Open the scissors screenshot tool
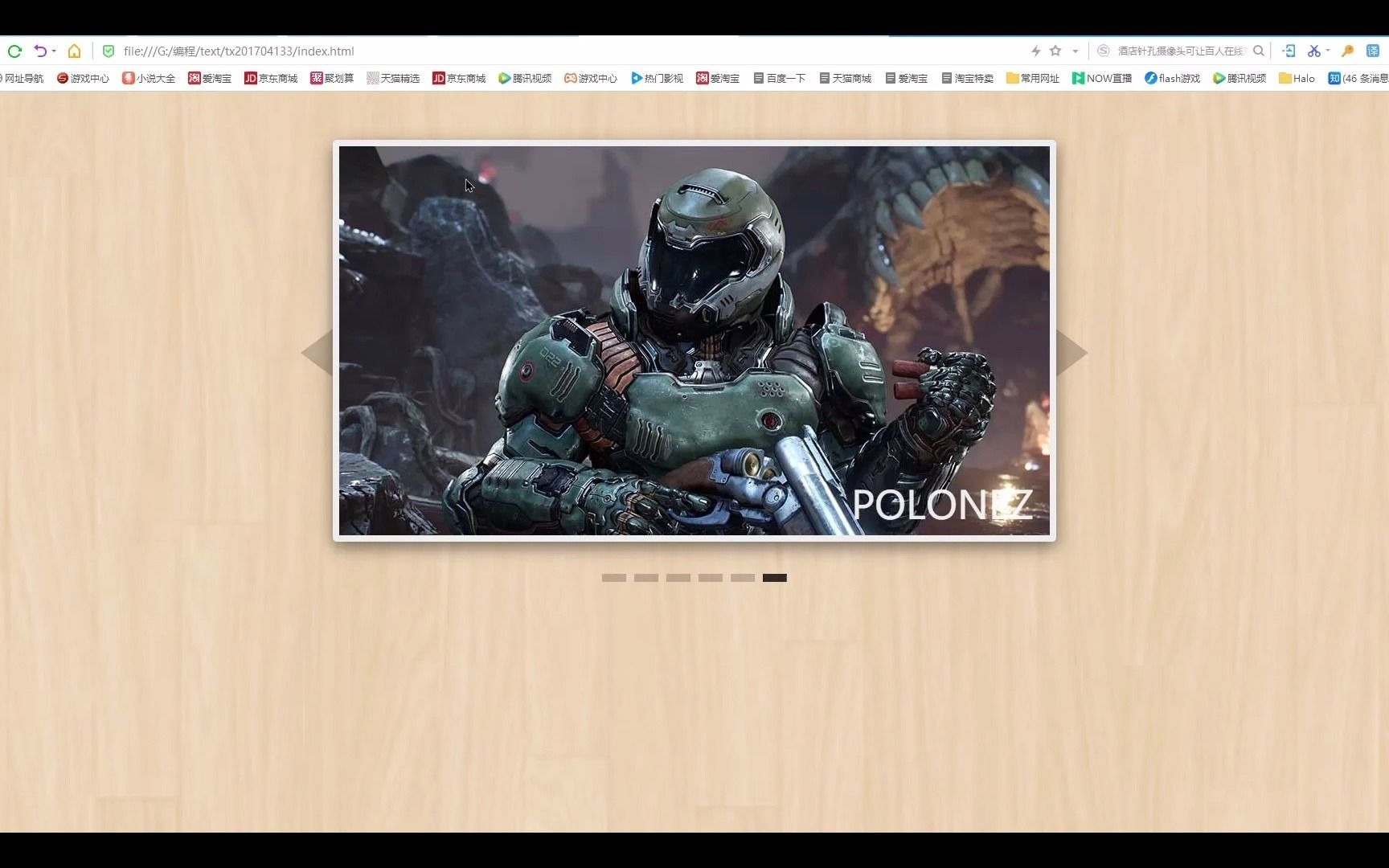 1313,51
